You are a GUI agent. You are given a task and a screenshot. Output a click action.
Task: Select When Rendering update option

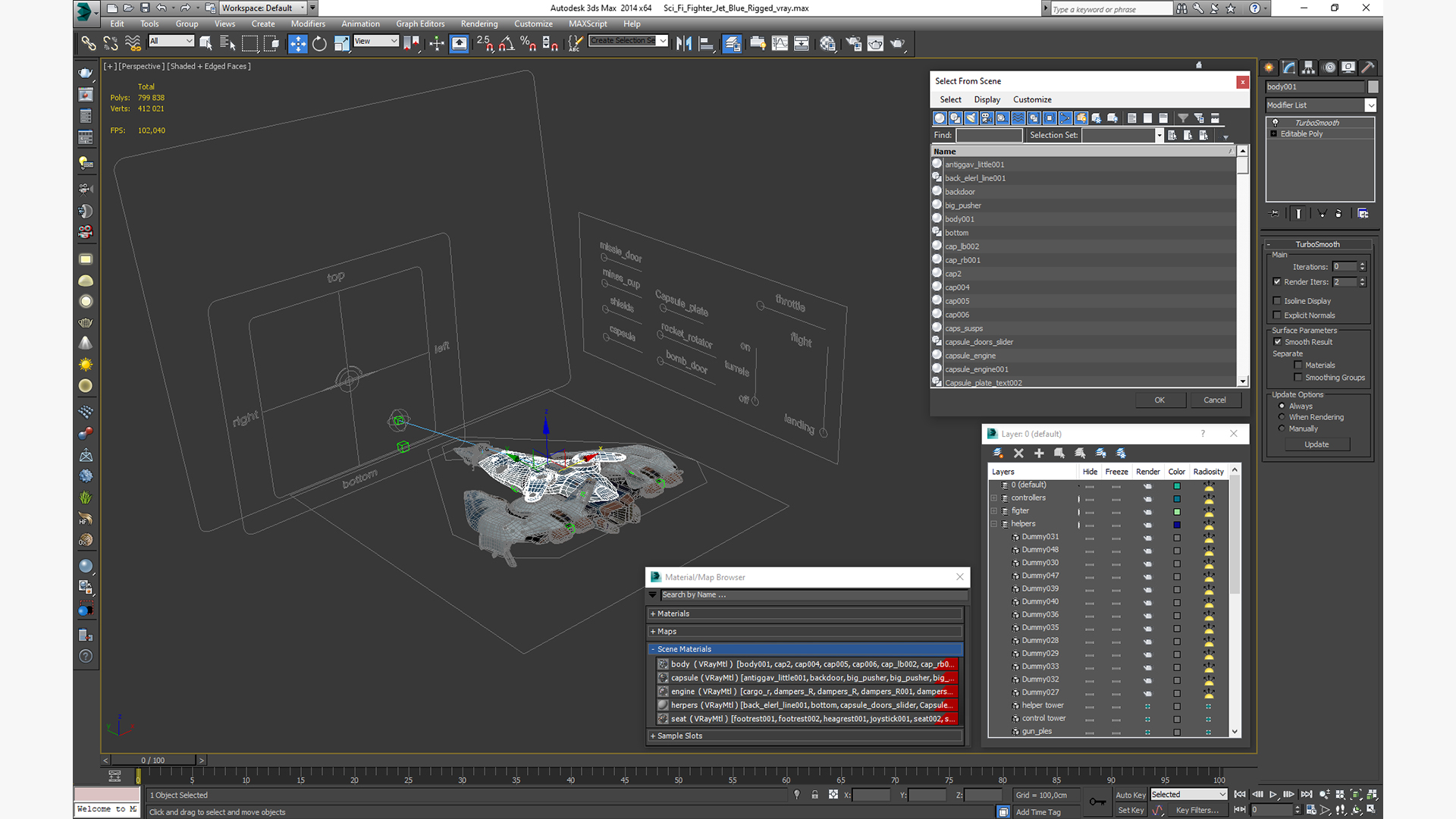(1282, 417)
